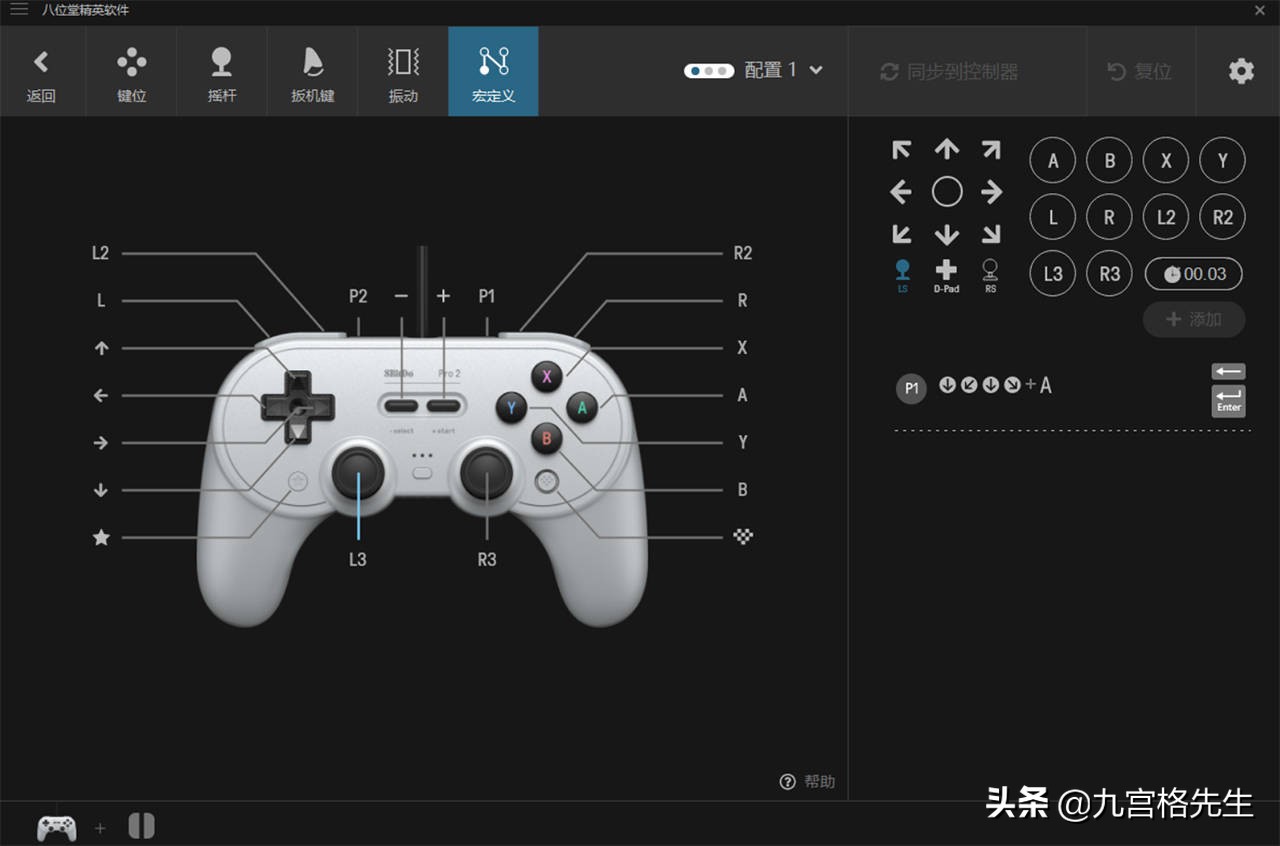Click the 返回 back arrow
Viewport: 1280px width, 846px height.
point(42,71)
